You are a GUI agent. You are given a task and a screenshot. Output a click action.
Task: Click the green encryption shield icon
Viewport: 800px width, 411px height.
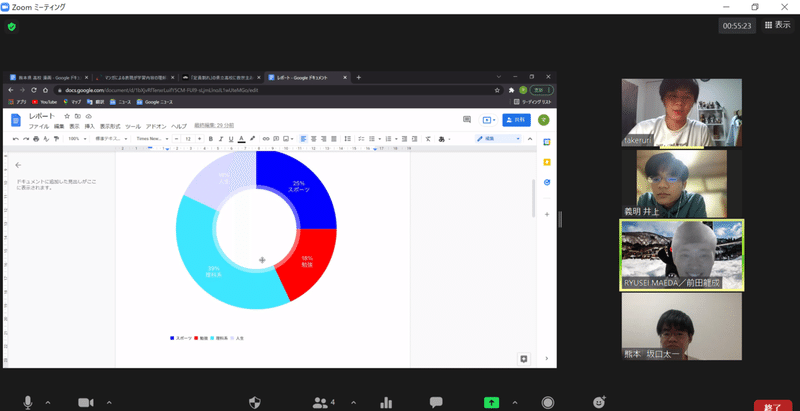pyautogui.click(x=11, y=27)
